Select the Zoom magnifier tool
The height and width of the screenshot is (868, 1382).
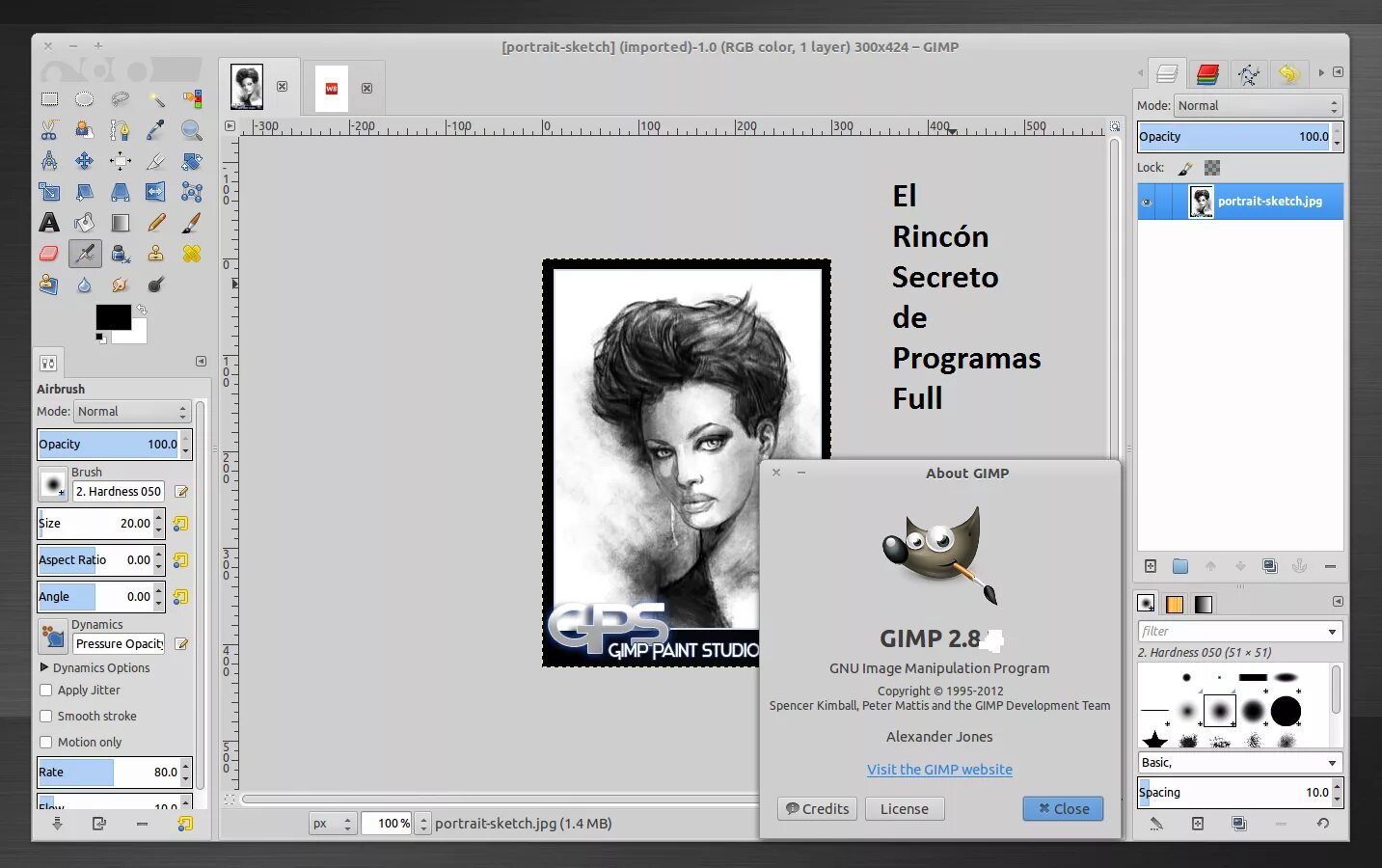192,130
